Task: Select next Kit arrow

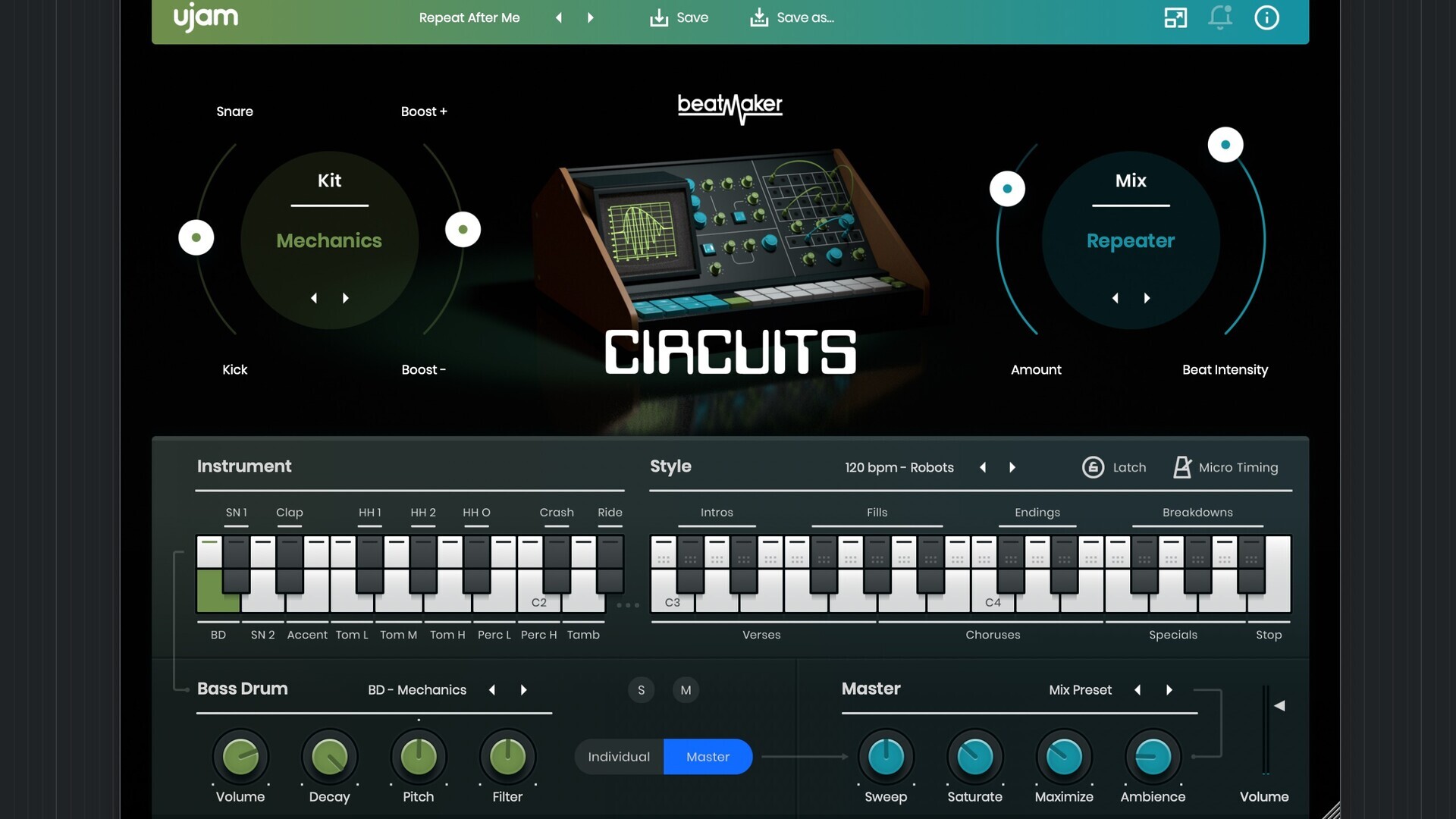Action: coord(346,298)
